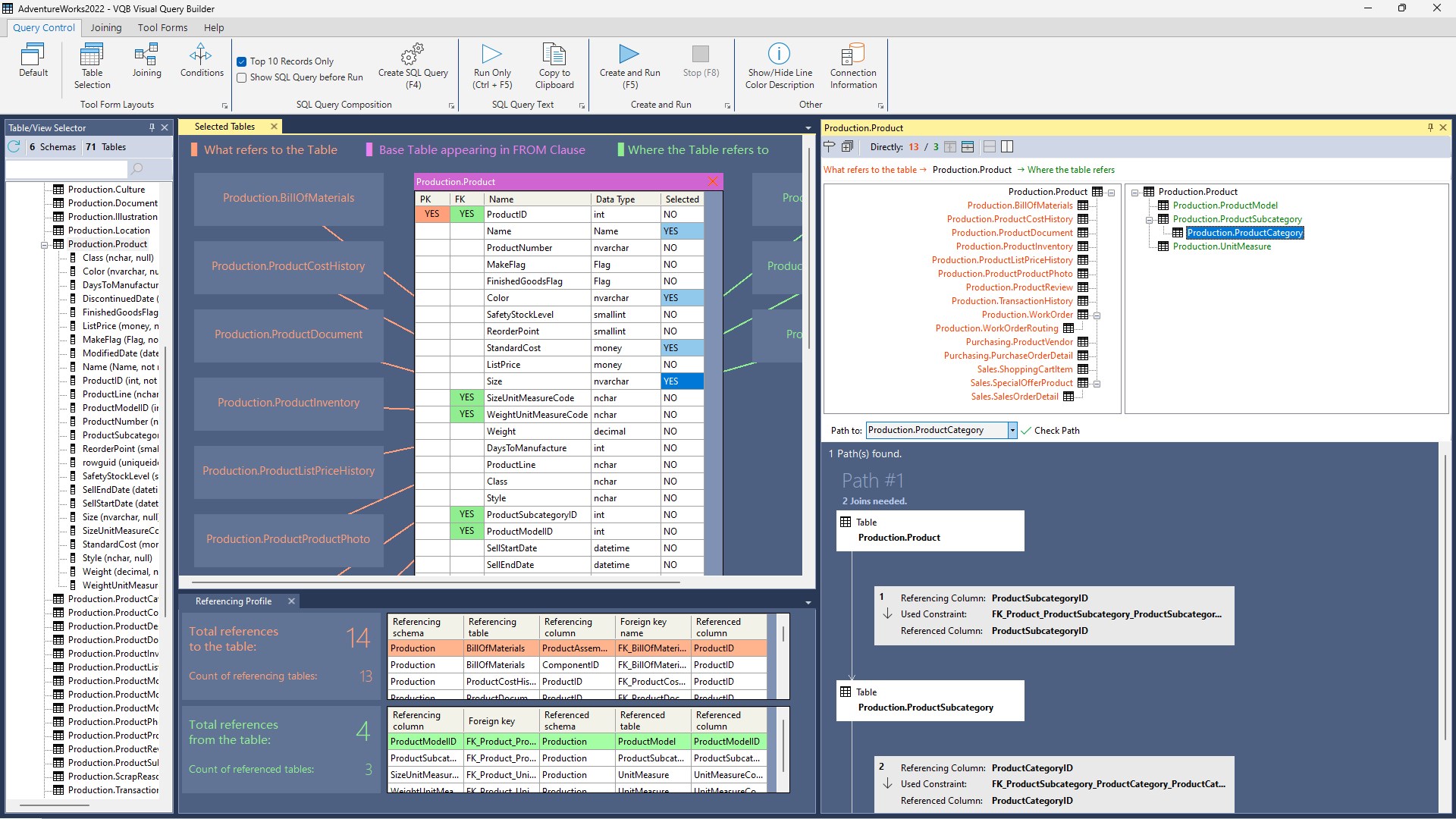Toggle Selected value for Size column
The width and height of the screenshot is (1456, 819).
click(x=681, y=381)
